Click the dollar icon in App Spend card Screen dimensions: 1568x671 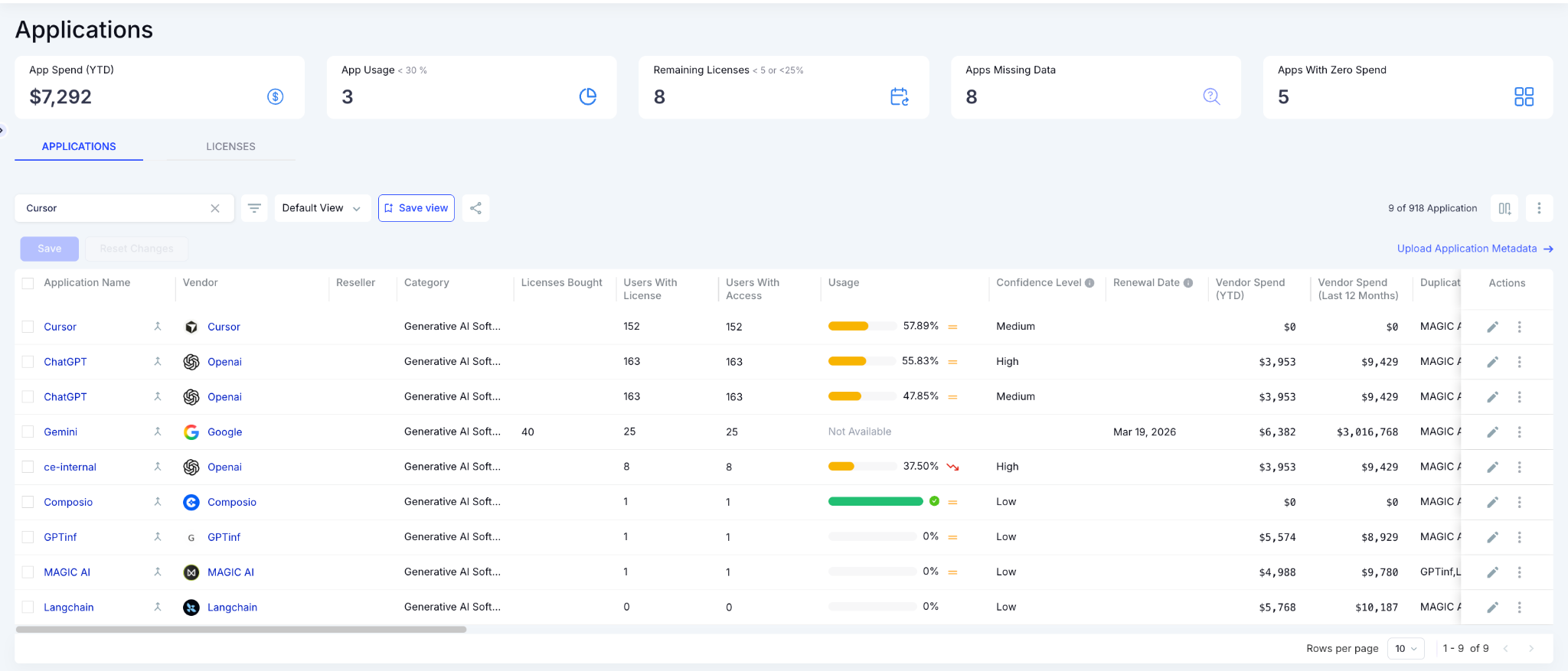click(x=276, y=96)
